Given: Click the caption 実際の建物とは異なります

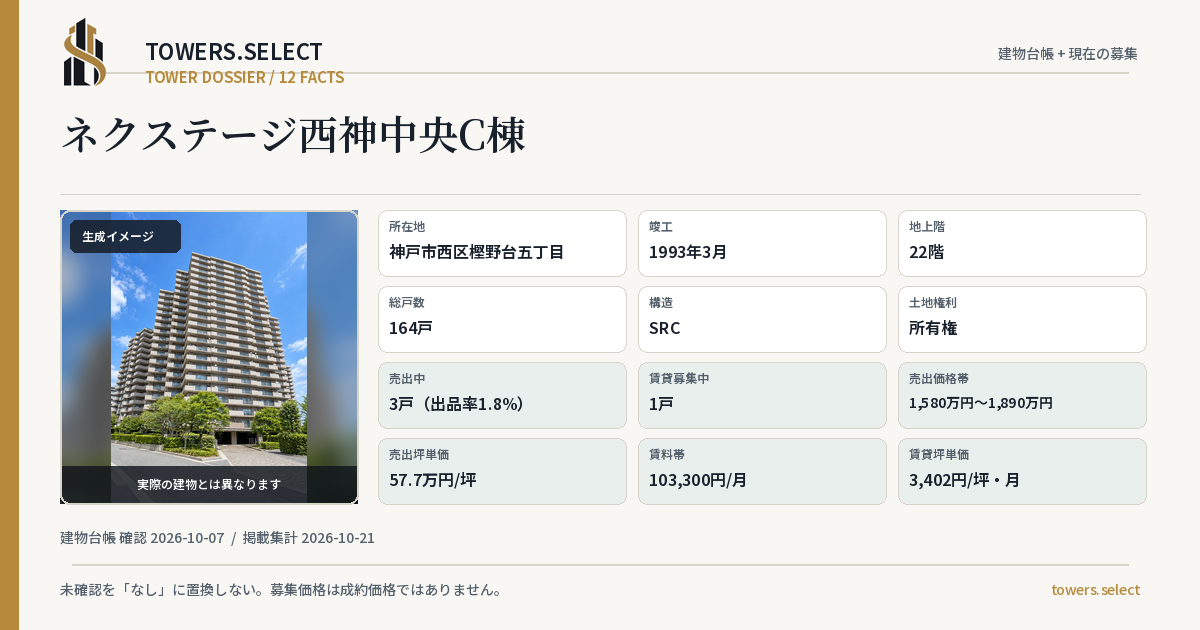Looking at the screenshot, I should coord(209,484).
